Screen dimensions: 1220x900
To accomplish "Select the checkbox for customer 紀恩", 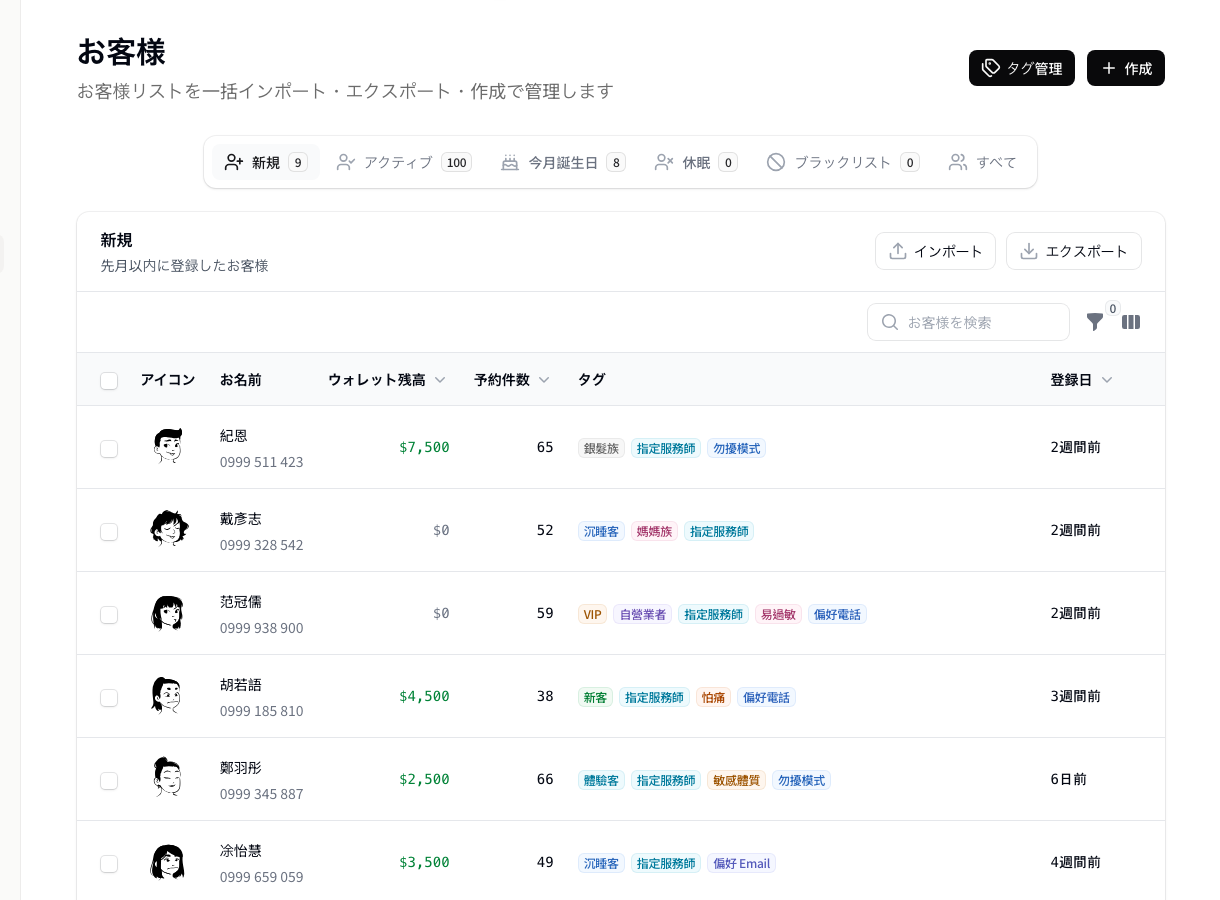I will pyautogui.click(x=109, y=449).
